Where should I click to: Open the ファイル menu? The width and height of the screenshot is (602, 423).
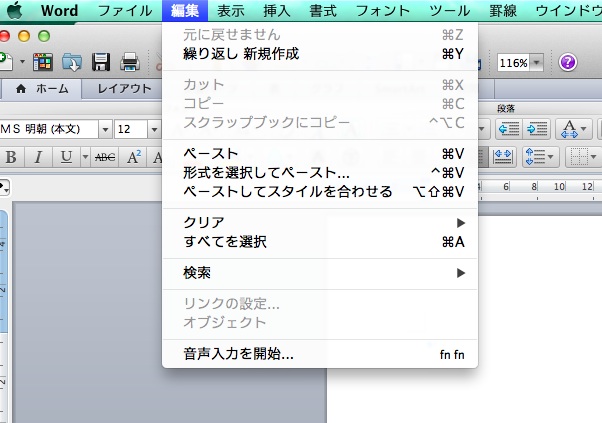pos(125,10)
